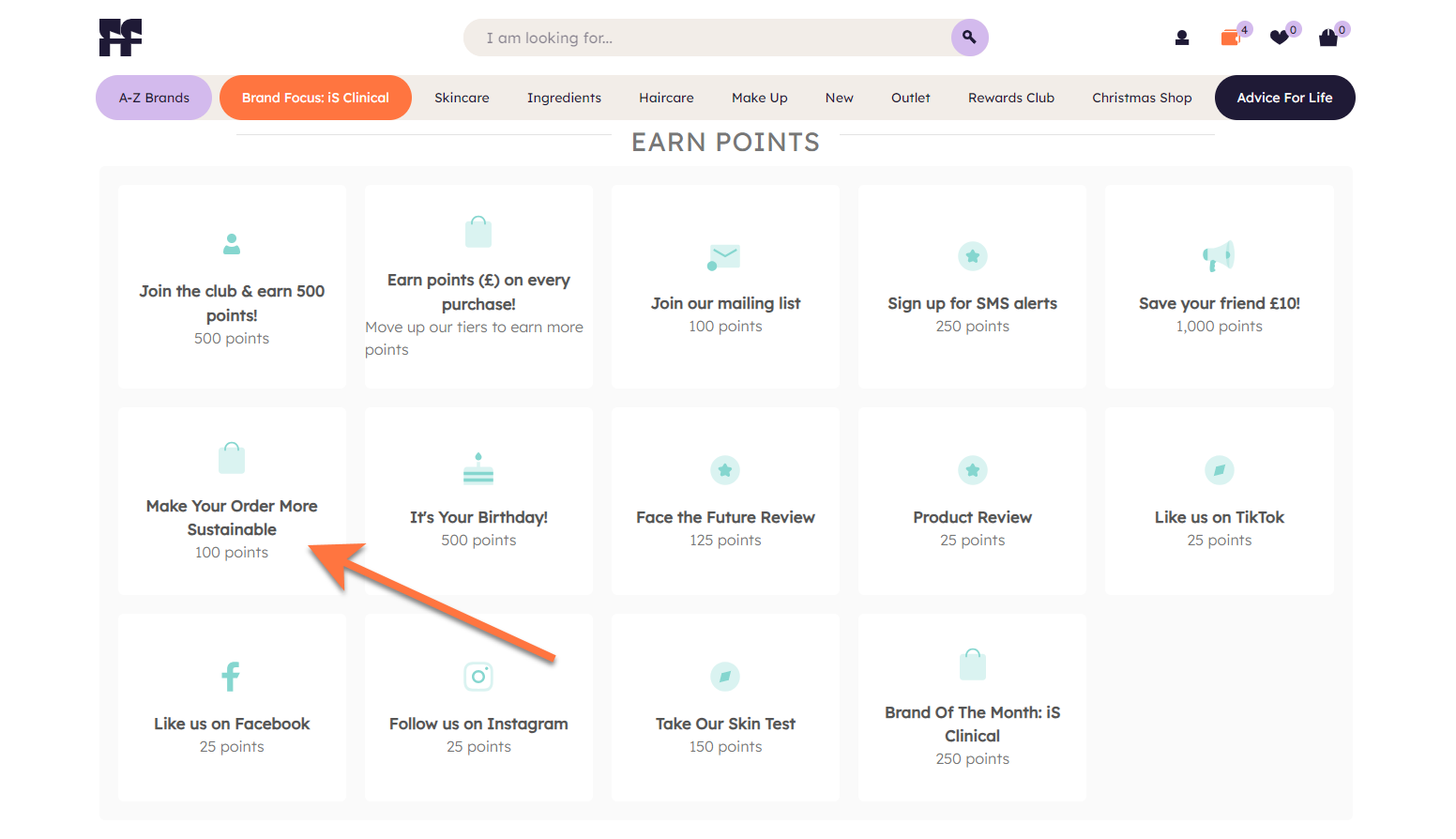Click the Facebook icon in rewards grid
This screenshot has width=1456, height=839.
point(231,676)
